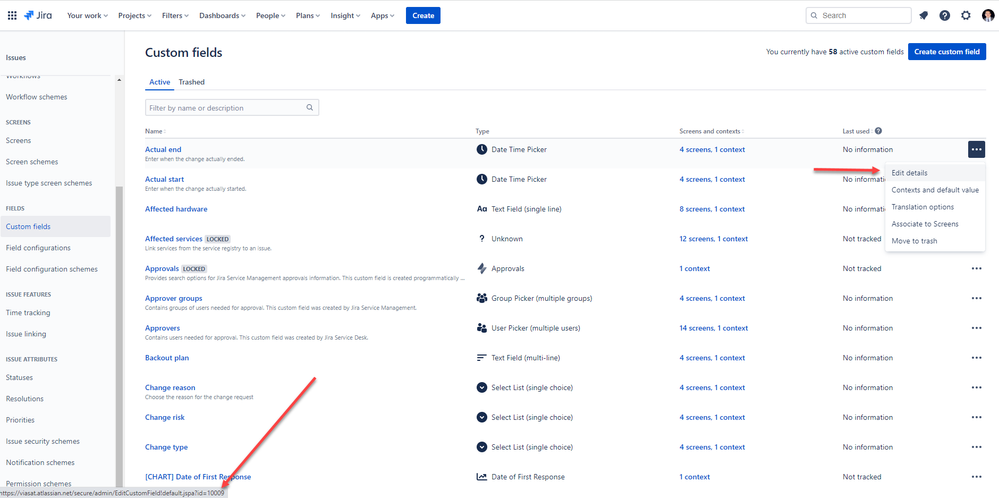This screenshot has width=999, height=498.
Task: Click the Approvals type icon
Action: coord(482,269)
